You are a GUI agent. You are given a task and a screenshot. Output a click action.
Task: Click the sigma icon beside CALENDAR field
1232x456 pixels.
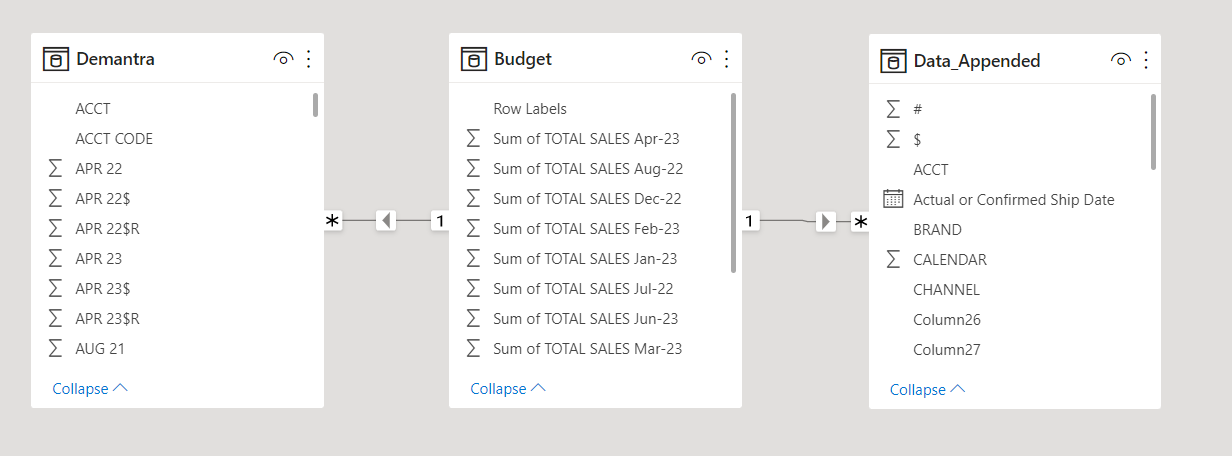(x=893, y=259)
